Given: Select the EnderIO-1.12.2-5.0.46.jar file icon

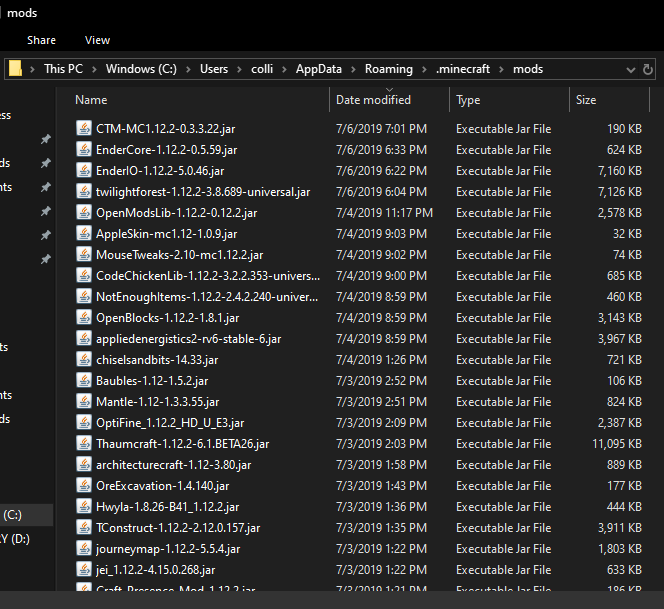Looking at the screenshot, I should tap(84, 170).
